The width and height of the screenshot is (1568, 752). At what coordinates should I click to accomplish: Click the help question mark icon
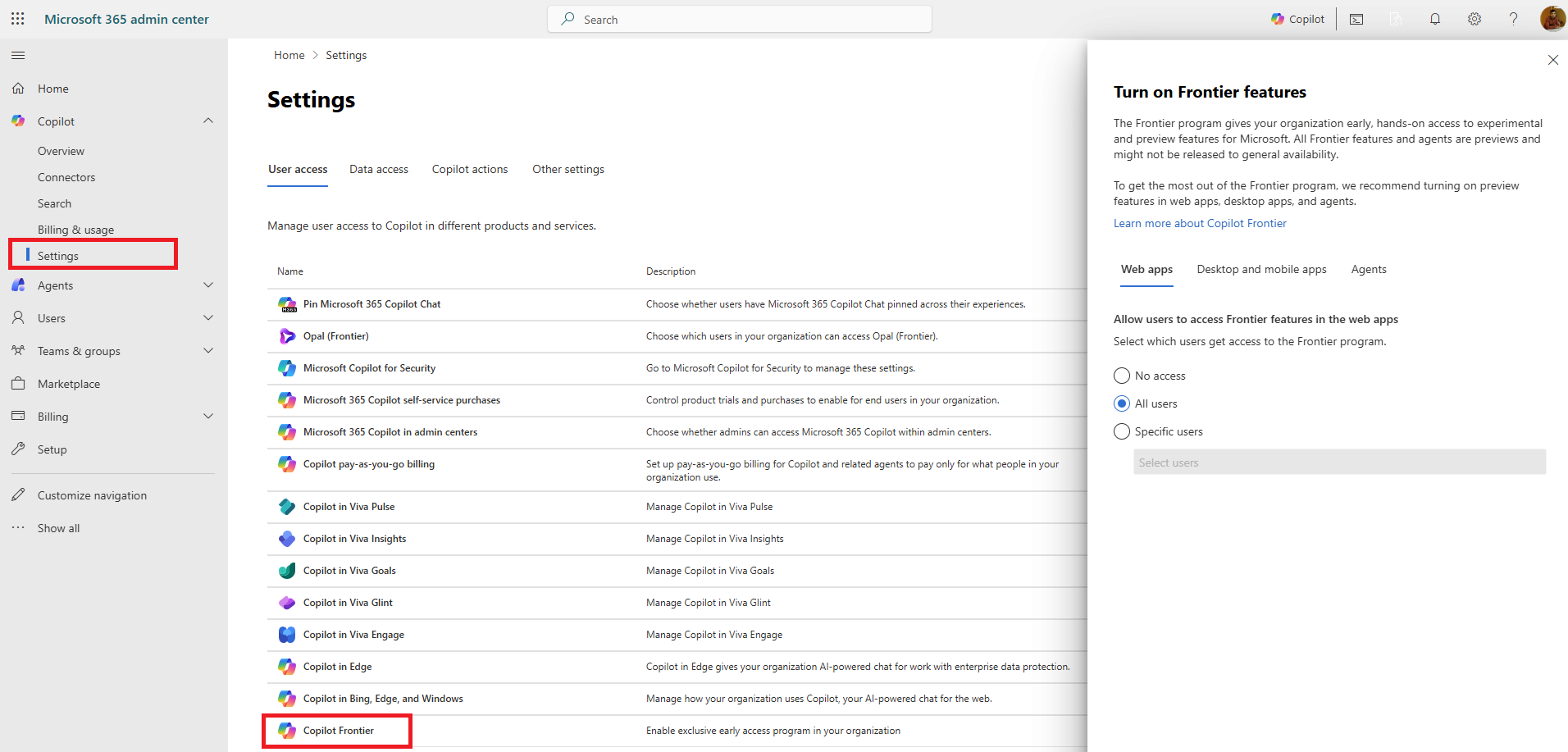tap(1513, 19)
